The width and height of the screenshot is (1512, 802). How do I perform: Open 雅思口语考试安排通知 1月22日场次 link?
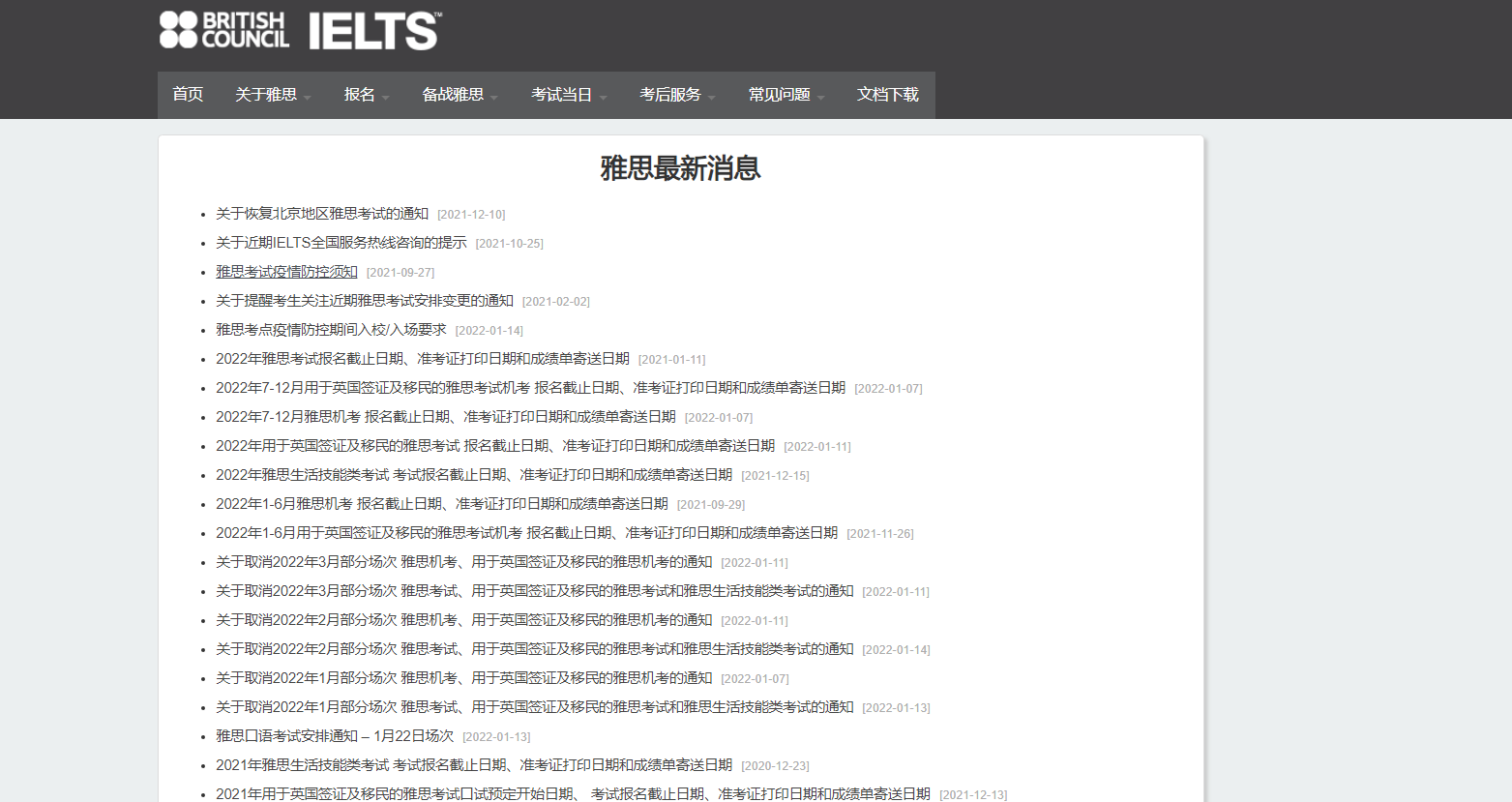(x=334, y=736)
